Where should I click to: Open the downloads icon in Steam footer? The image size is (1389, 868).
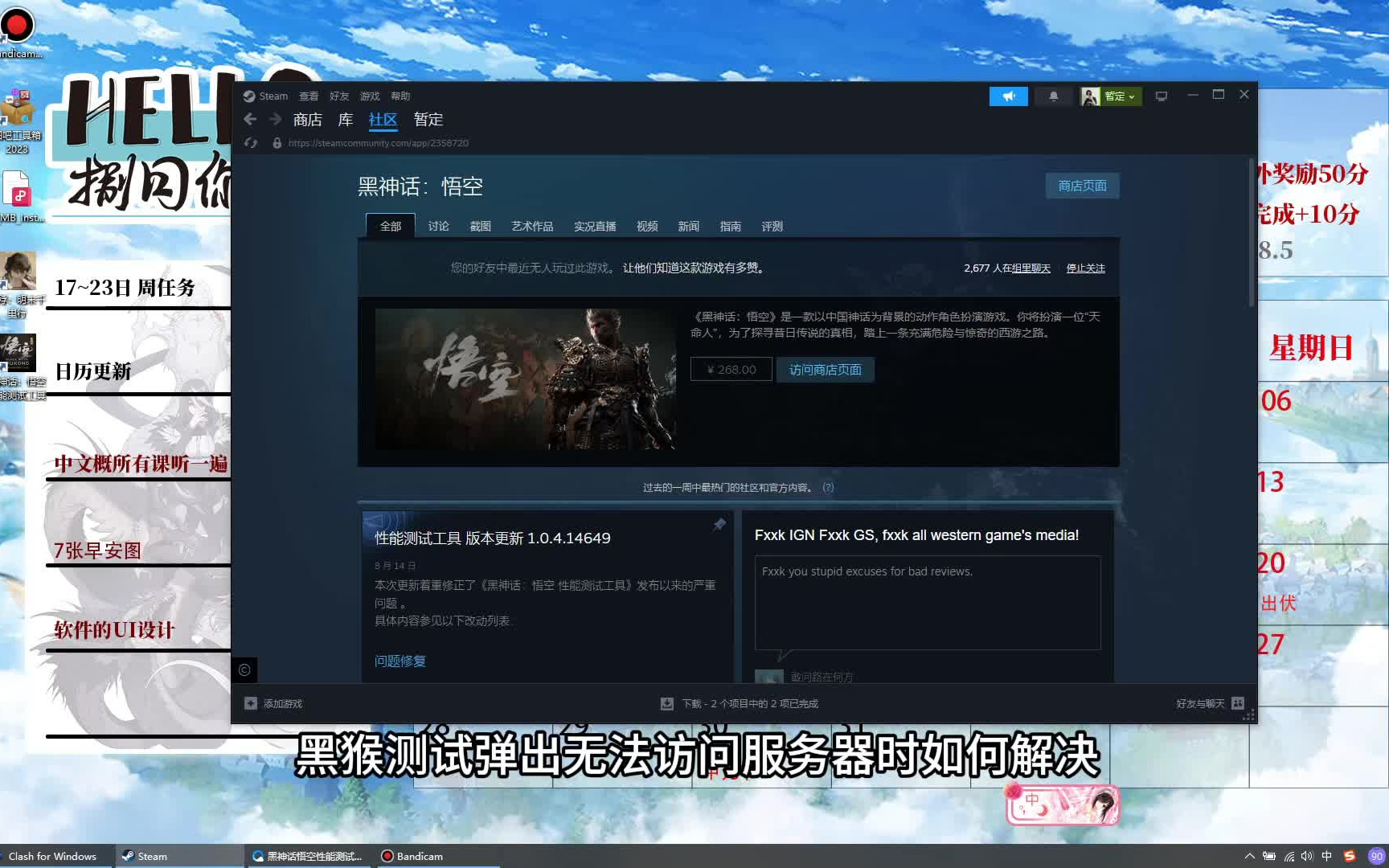[667, 703]
